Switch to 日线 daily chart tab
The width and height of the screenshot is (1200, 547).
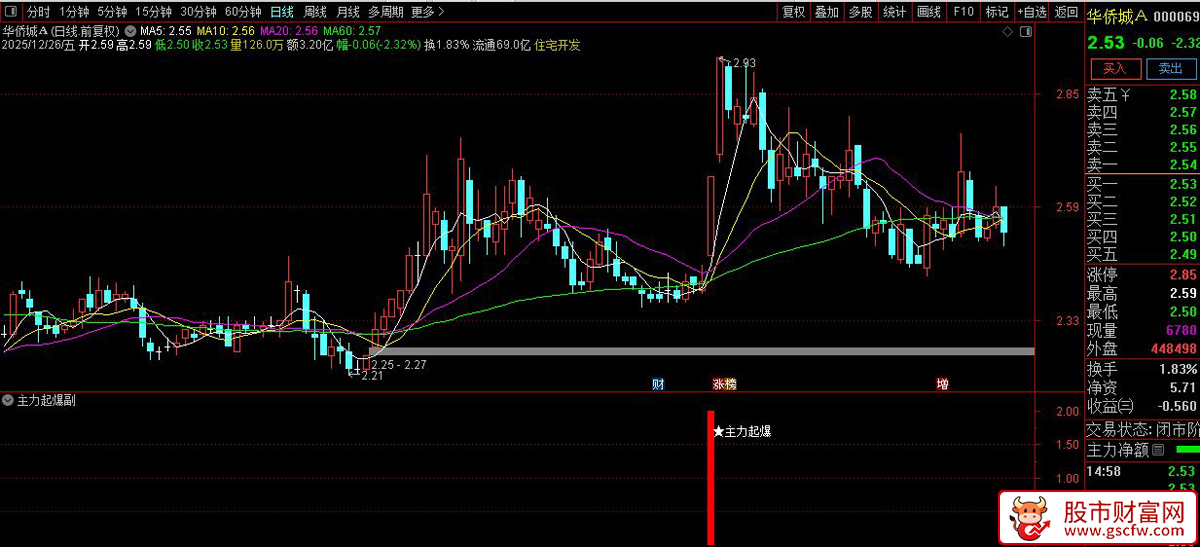(282, 12)
